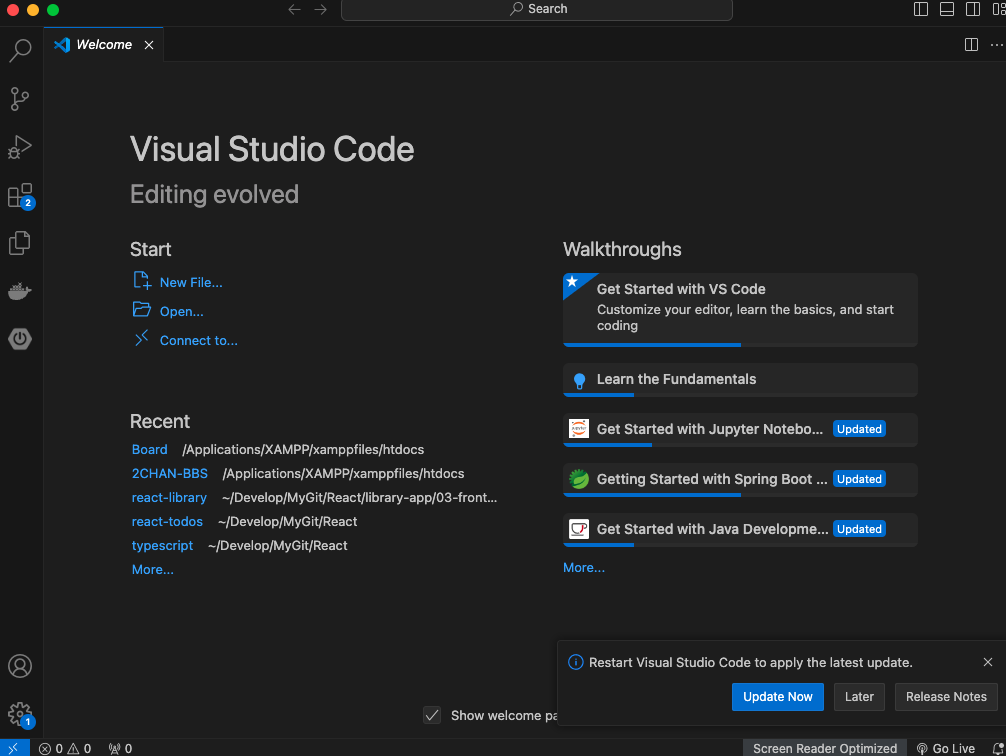Image resolution: width=1006 pixels, height=756 pixels.
Task: Click the Later button
Action: pos(859,697)
